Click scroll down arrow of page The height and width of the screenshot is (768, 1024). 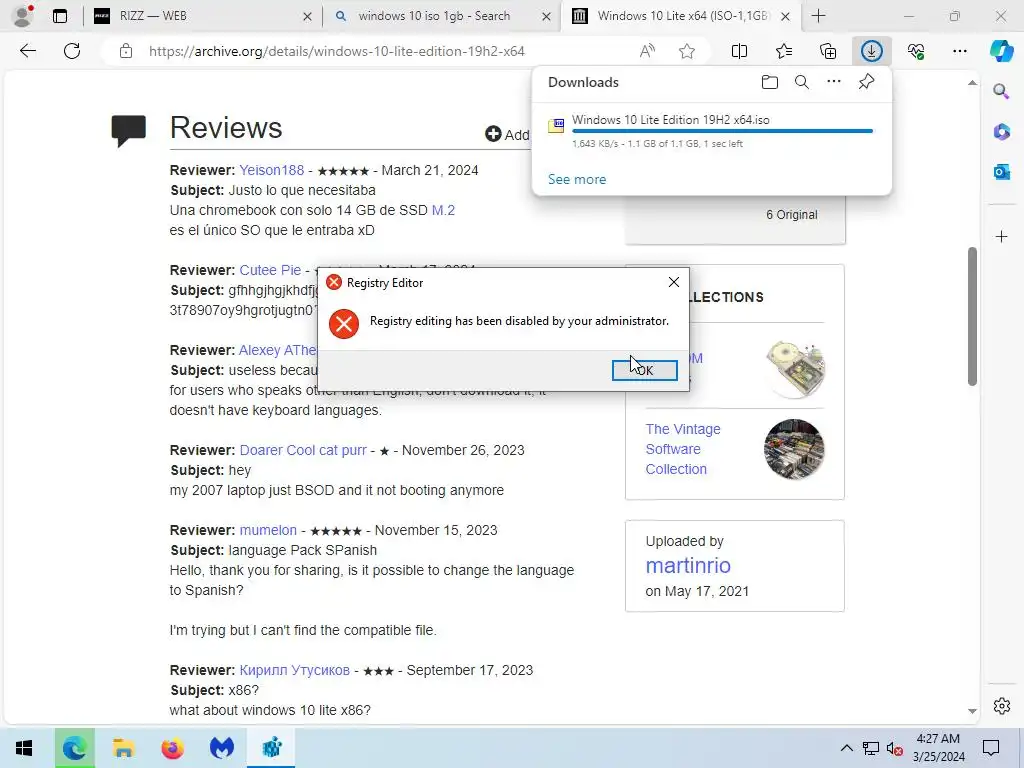coord(972,711)
